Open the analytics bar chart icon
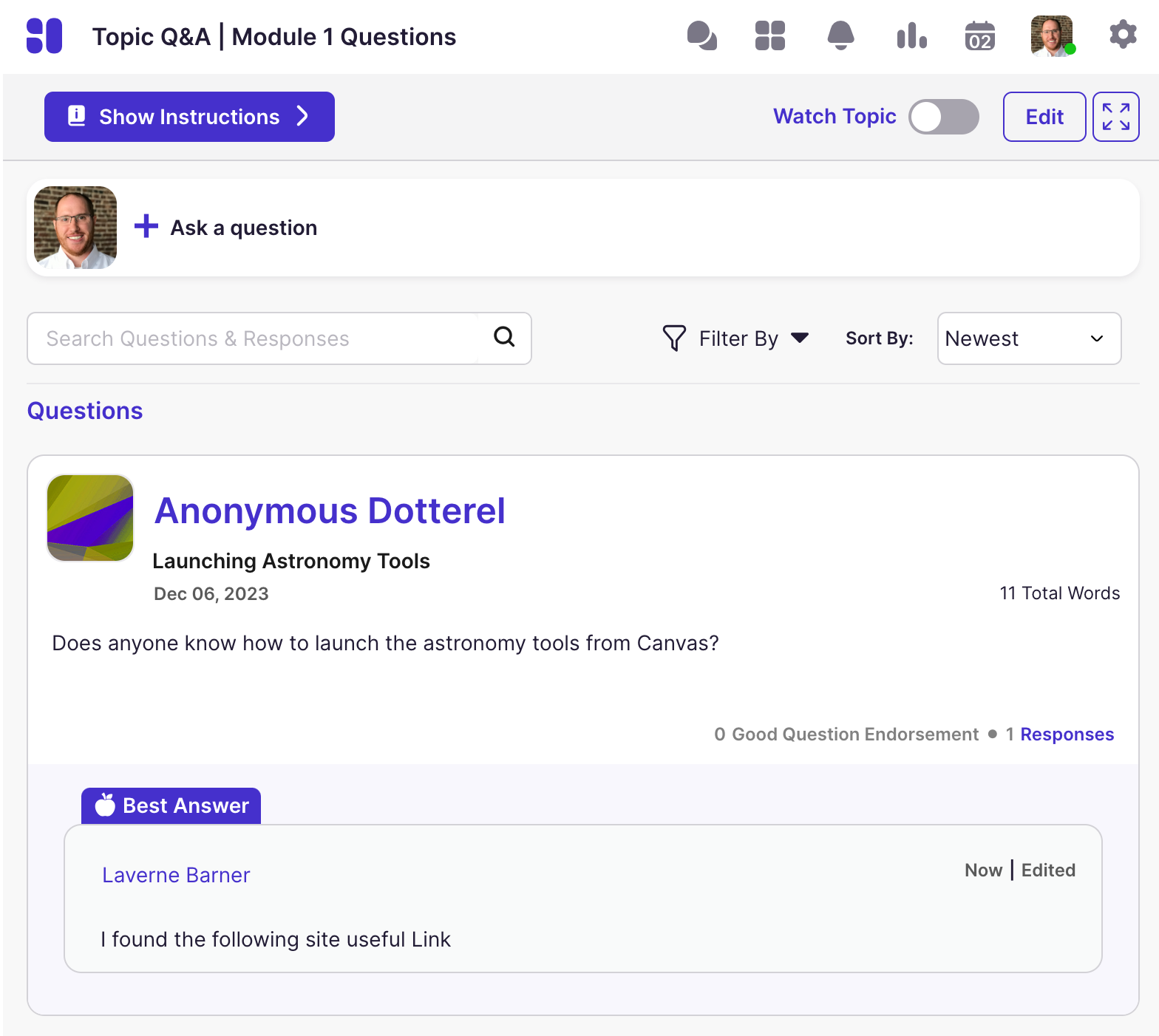The width and height of the screenshot is (1159, 1036). (911, 35)
